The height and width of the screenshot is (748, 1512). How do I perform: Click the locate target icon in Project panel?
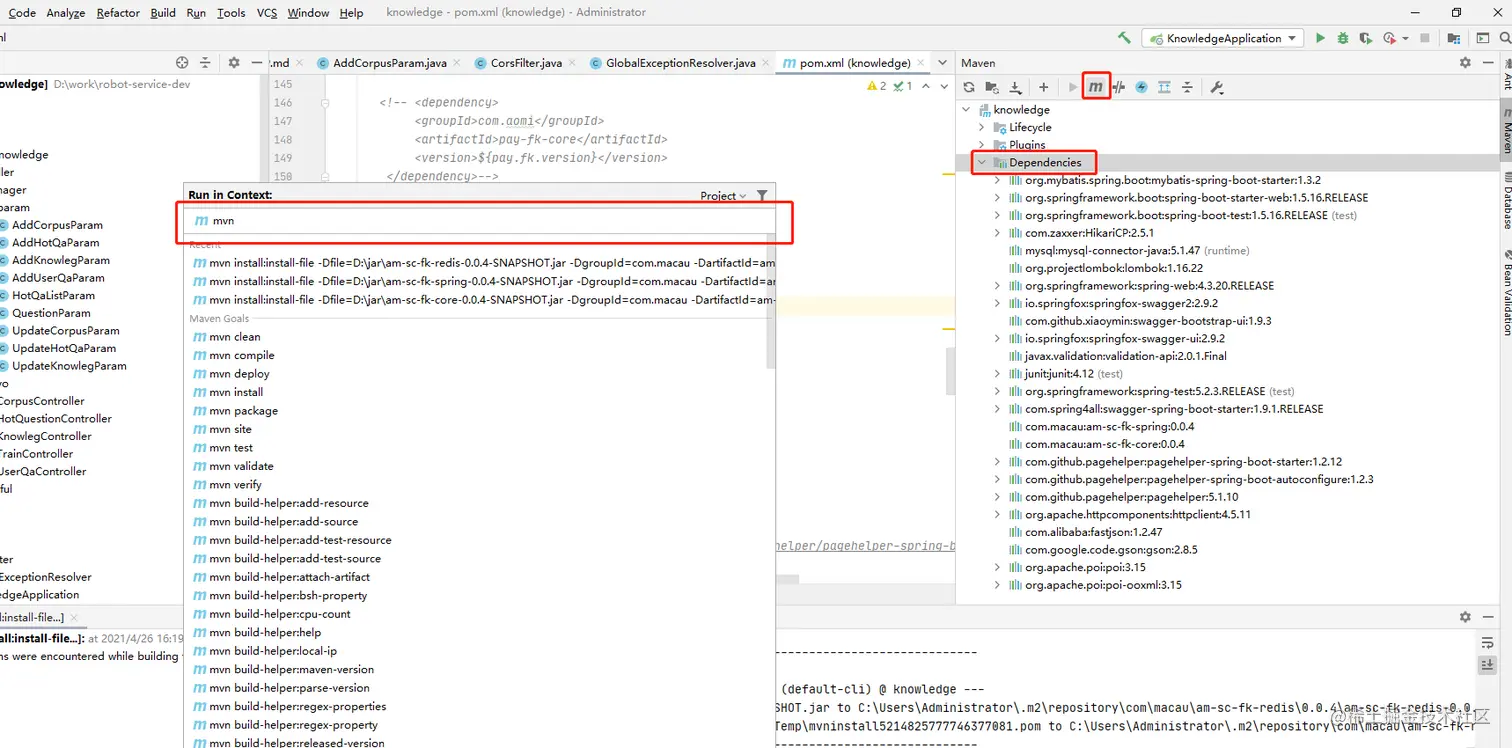[x=182, y=62]
